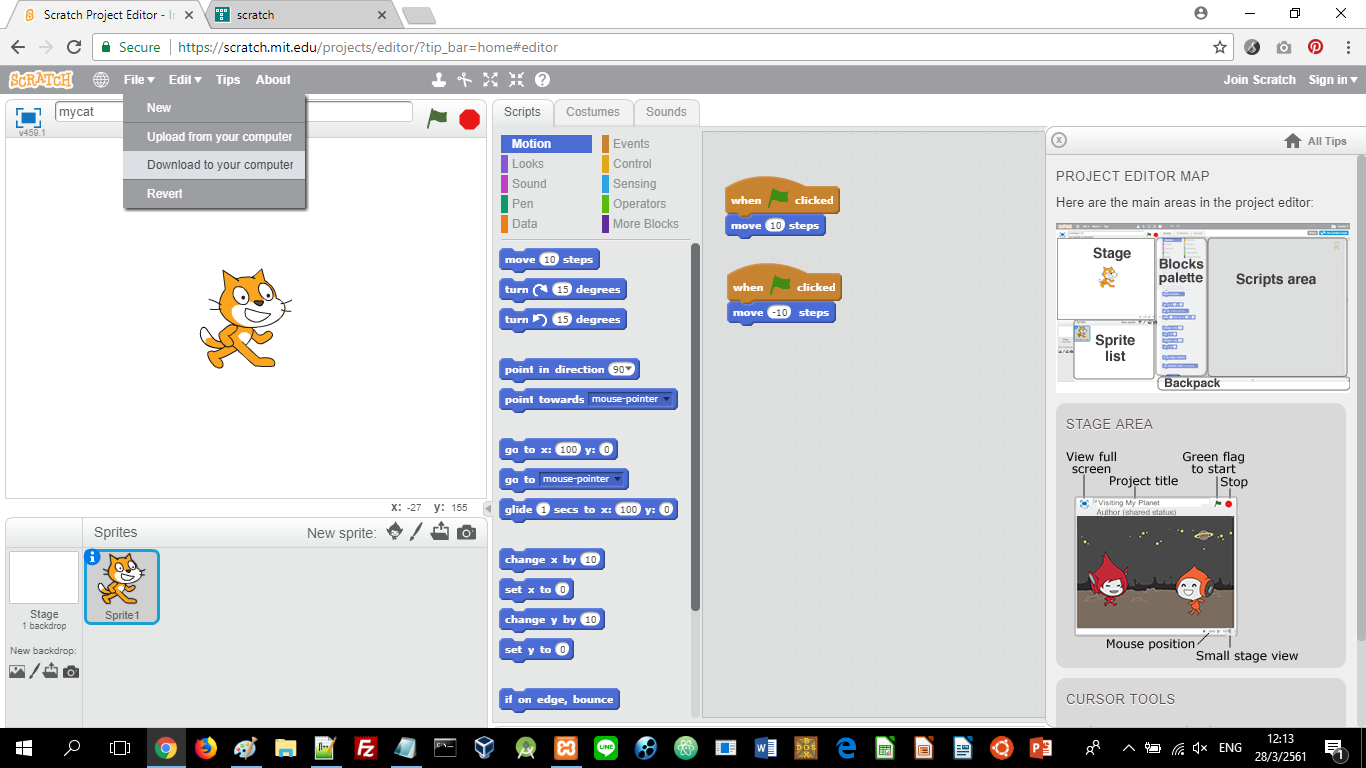
Task: Paint a new sprite
Action: pos(417,532)
